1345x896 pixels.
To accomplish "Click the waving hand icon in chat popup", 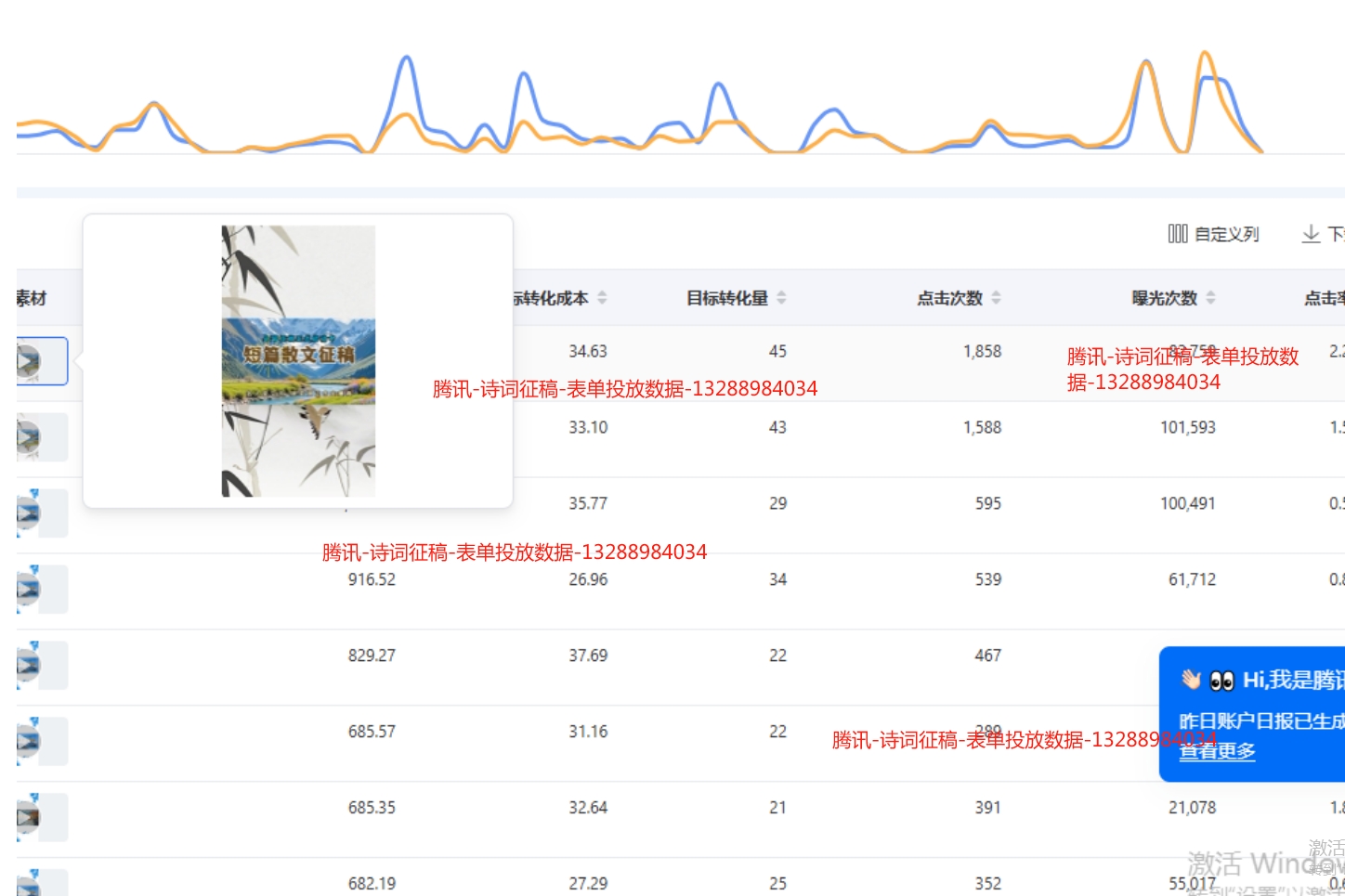I will pos(1191,680).
